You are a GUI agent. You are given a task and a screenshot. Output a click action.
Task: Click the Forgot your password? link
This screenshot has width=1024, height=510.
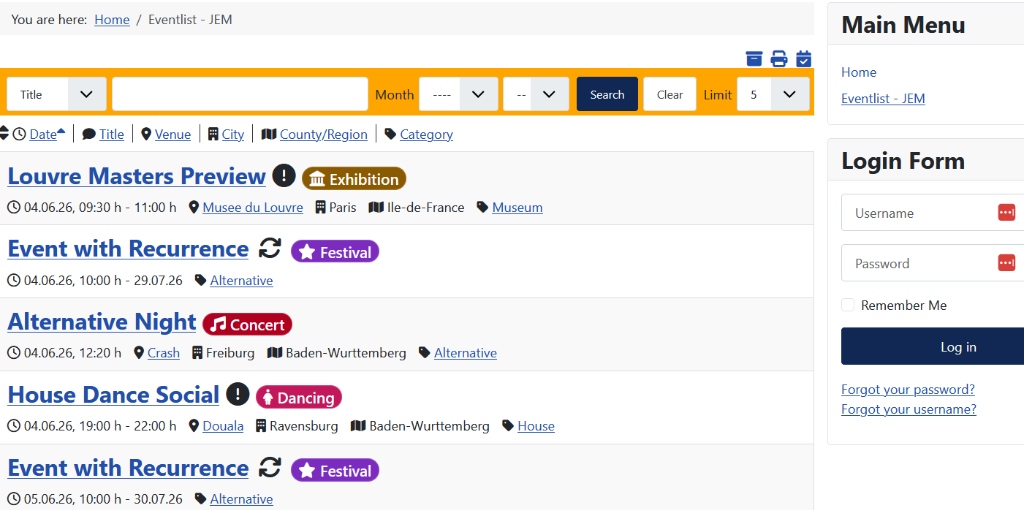[908, 389]
